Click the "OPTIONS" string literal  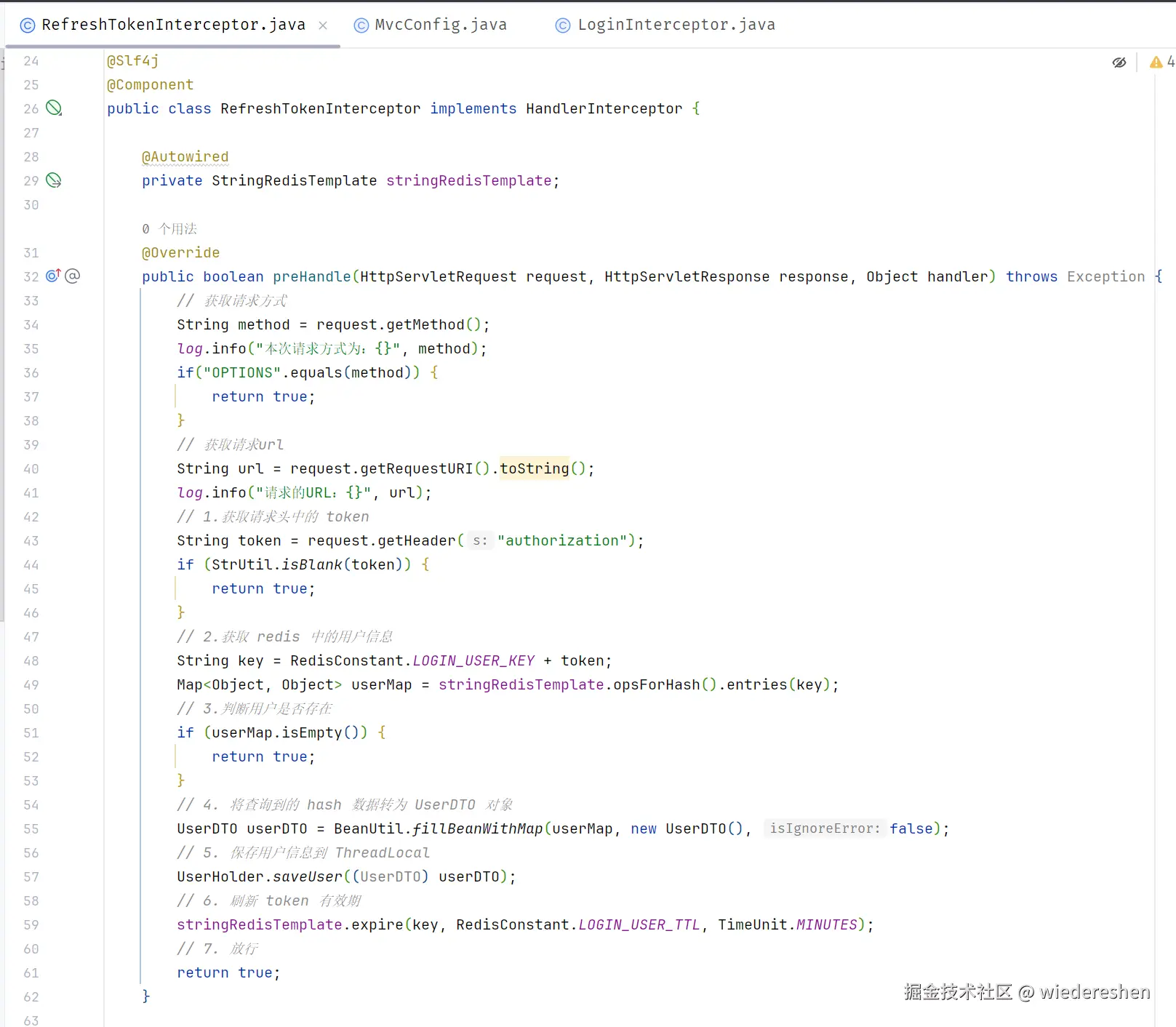(242, 372)
